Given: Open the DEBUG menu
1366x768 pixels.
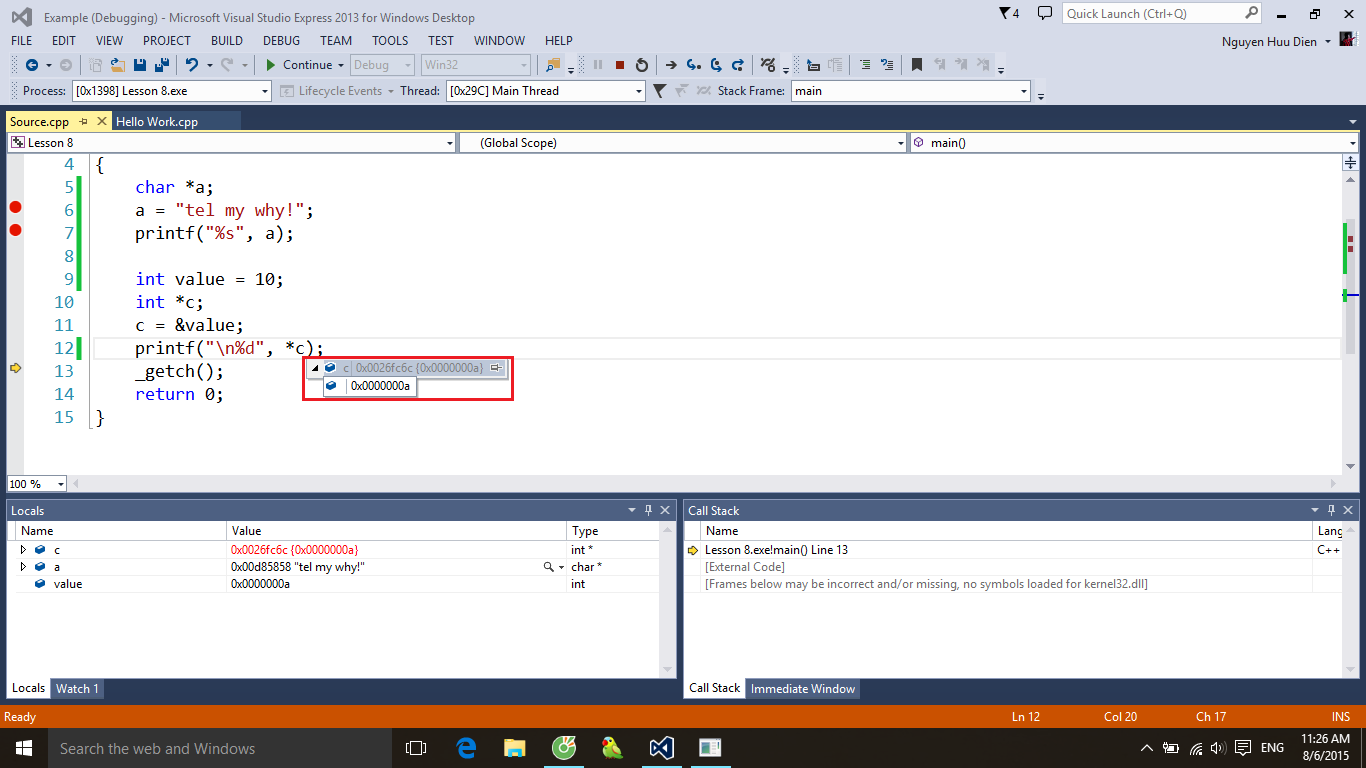Looking at the screenshot, I should coord(281,41).
